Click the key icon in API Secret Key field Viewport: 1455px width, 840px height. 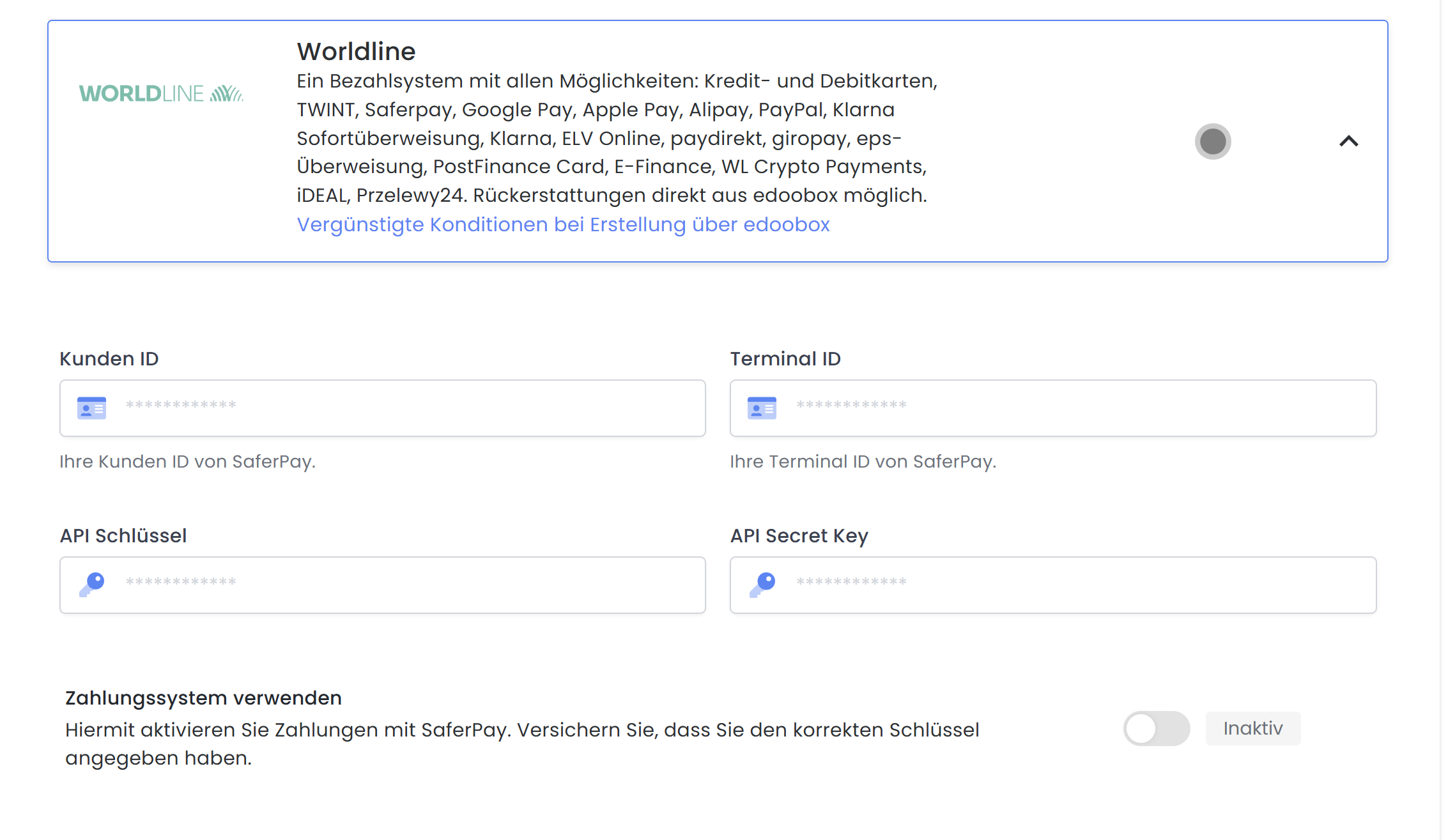click(762, 584)
